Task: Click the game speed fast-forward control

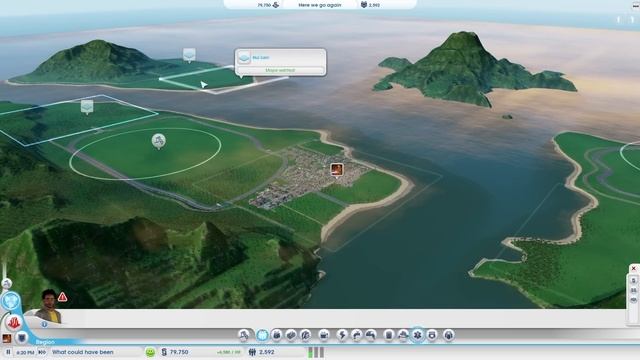Action: (x=42, y=352)
